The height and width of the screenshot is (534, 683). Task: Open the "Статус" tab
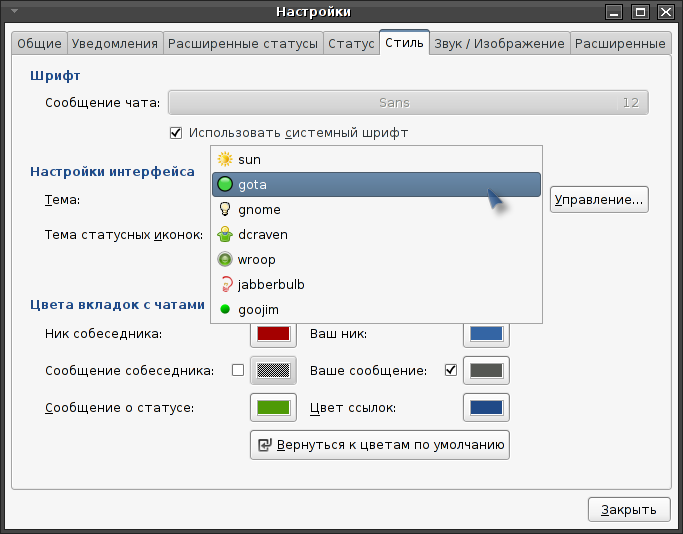(x=351, y=43)
